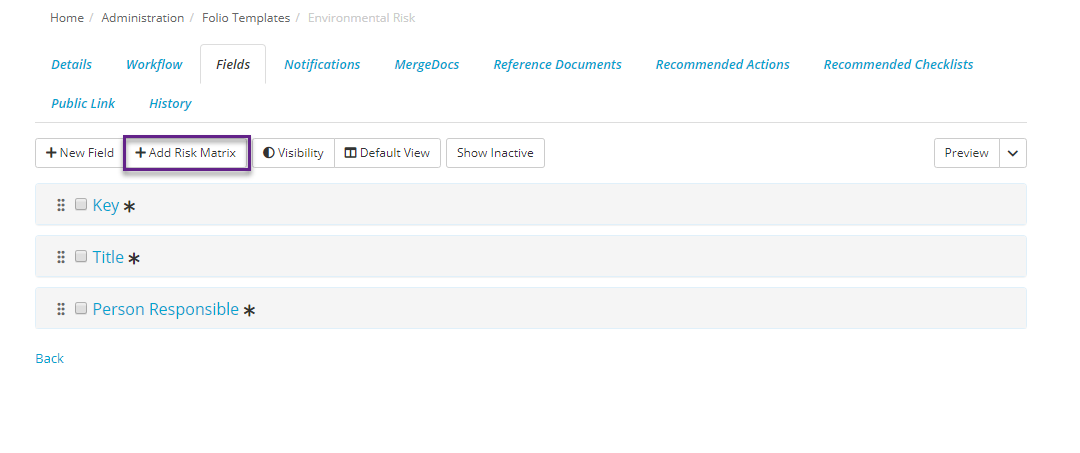Open the Notifications tab

click(x=322, y=64)
